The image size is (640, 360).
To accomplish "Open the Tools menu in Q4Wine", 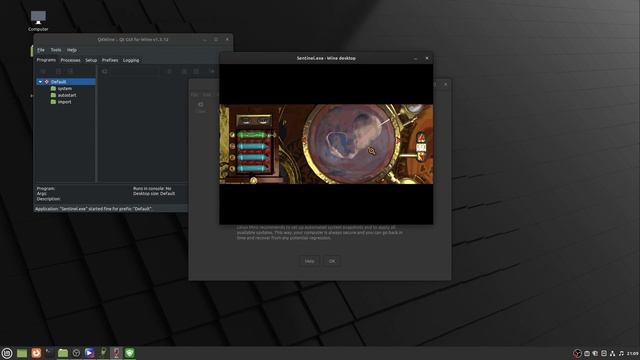I will 56,50.
